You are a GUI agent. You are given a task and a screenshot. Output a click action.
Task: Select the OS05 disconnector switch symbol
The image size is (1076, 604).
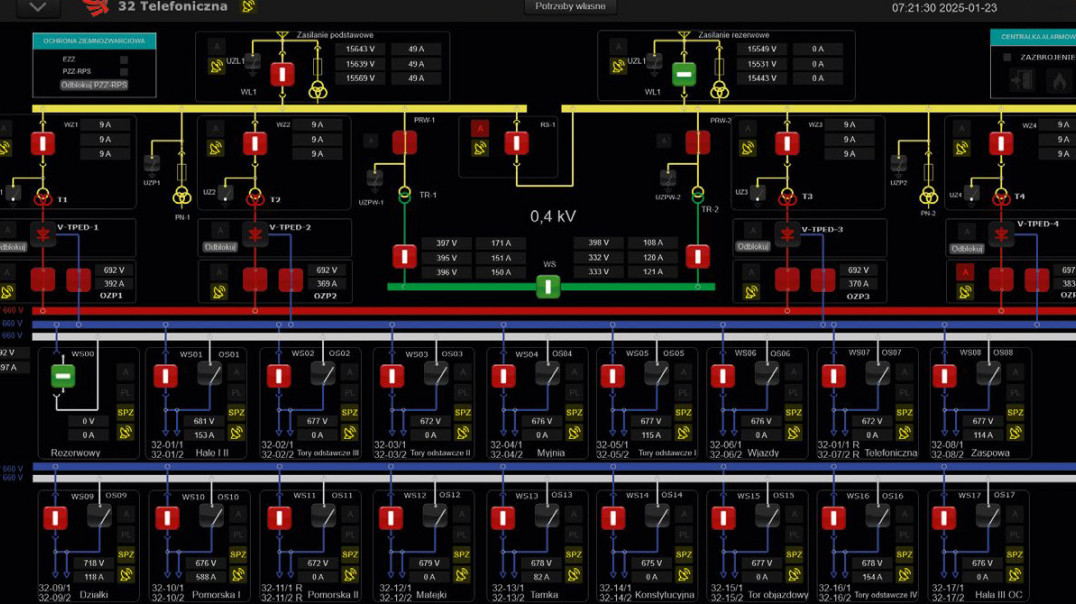pos(656,374)
